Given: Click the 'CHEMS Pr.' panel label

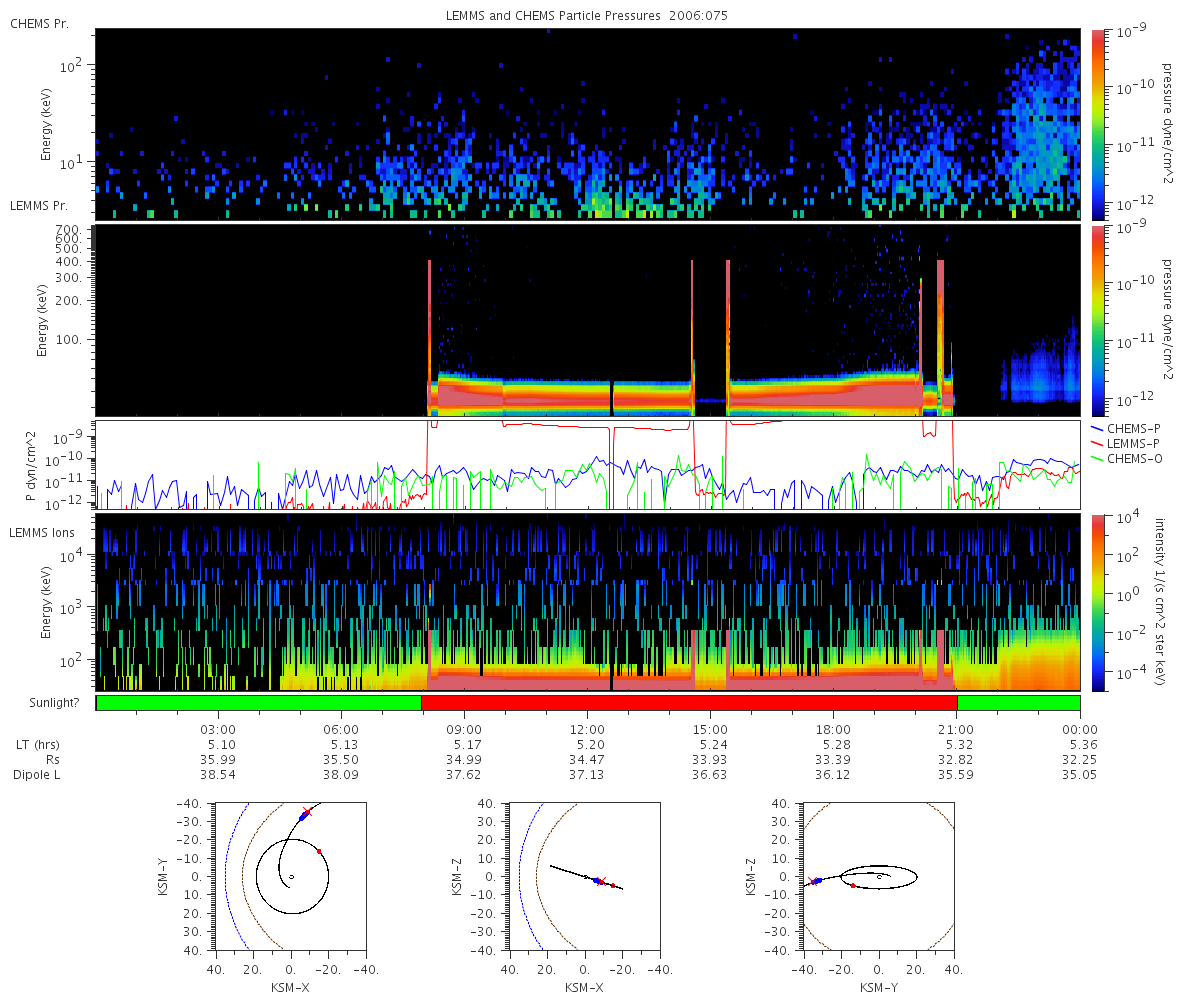Looking at the screenshot, I should tap(39, 24).
